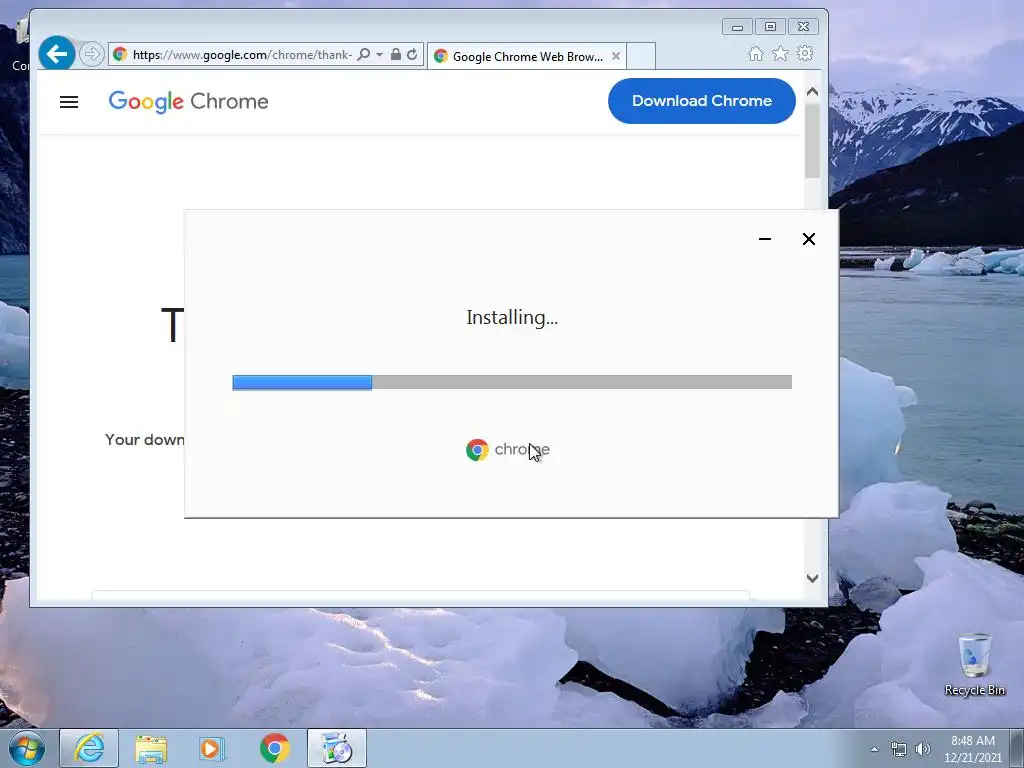
Task: Open Windows Explorer from the taskbar
Action: coord(151,748)
